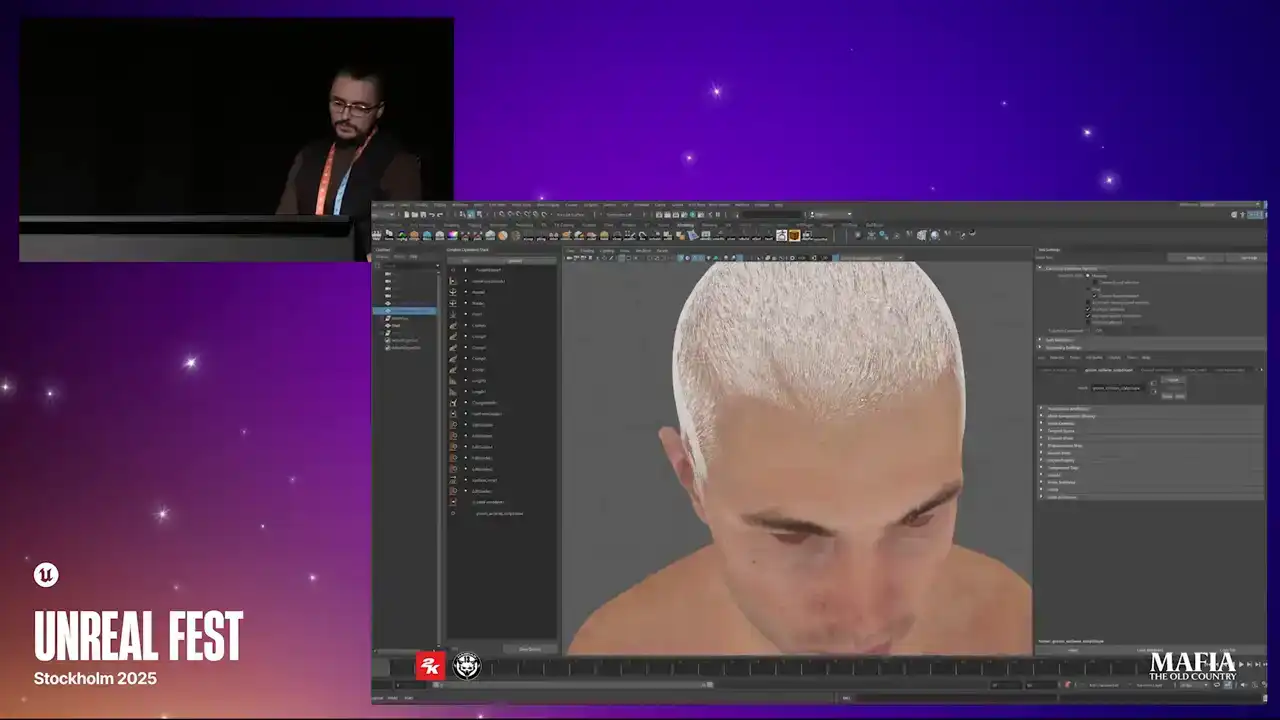Expand the Soft Selection section

[1040, 340]
